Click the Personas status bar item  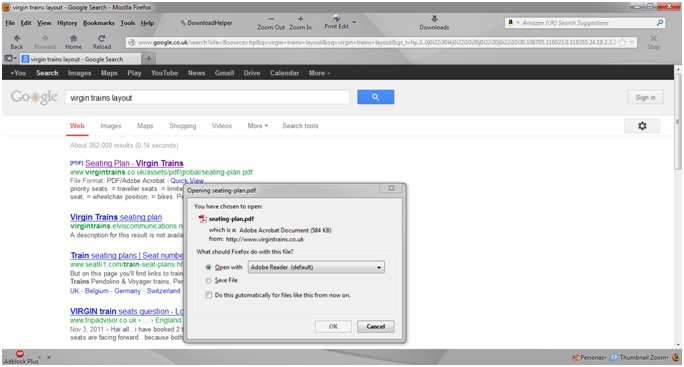click(590, 357)
